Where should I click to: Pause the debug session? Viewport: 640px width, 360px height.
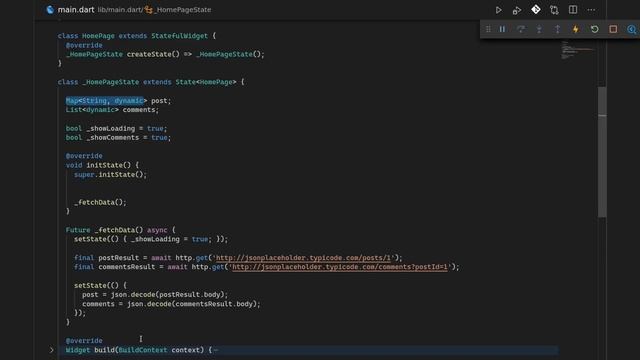(502, 29)
